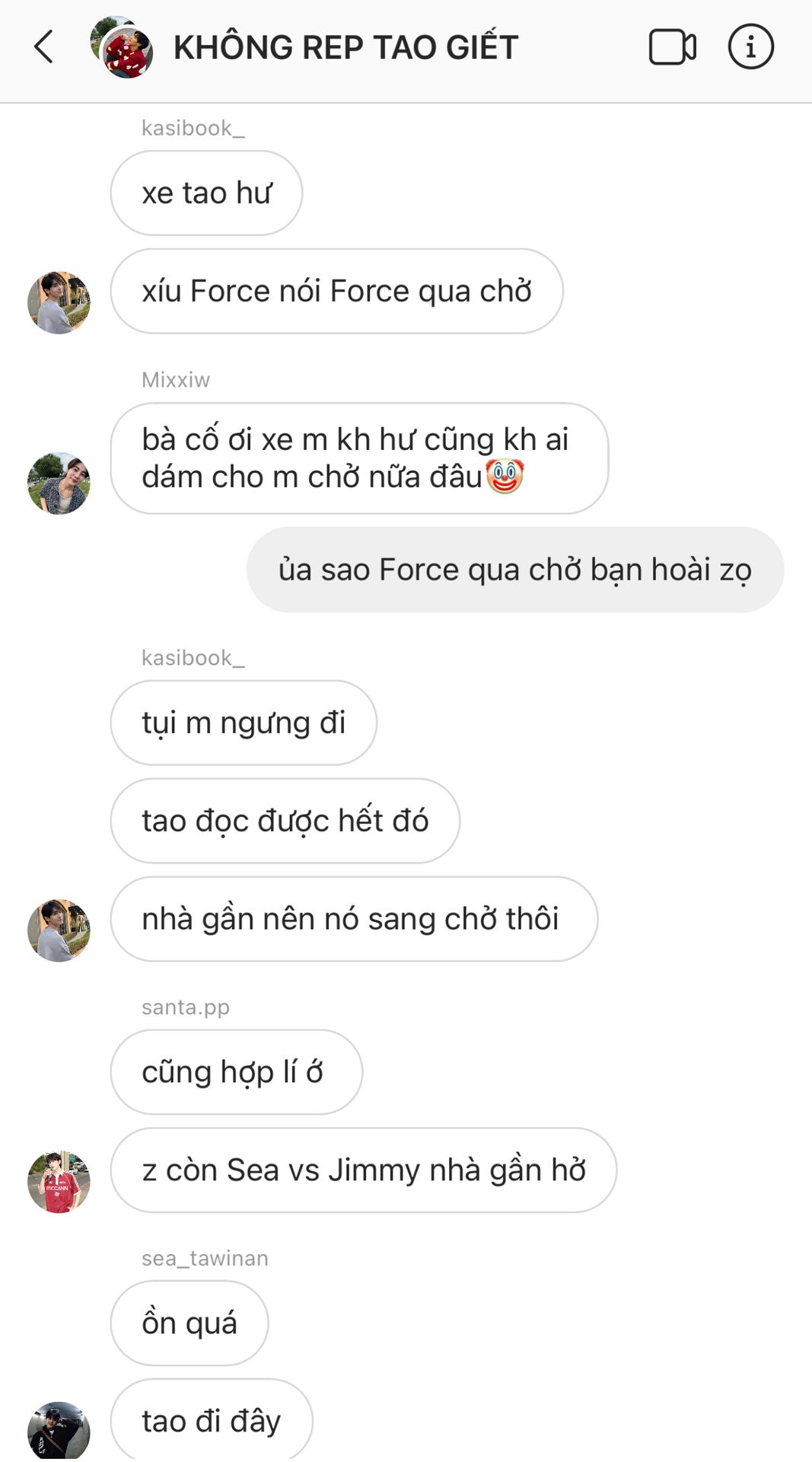
Task: Select your sent message "ủa sao Force qua chở"
Action: 515,570
